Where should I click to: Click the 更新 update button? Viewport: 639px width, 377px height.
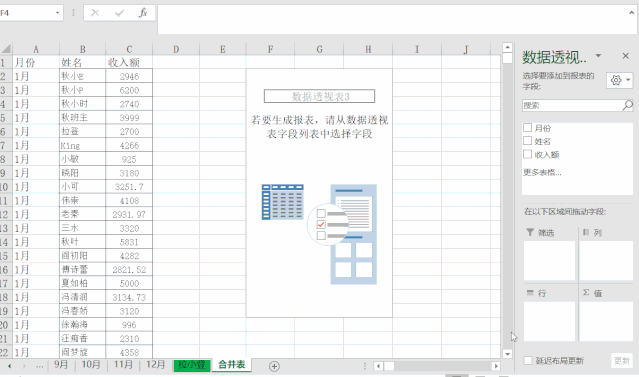coord(622,360)
